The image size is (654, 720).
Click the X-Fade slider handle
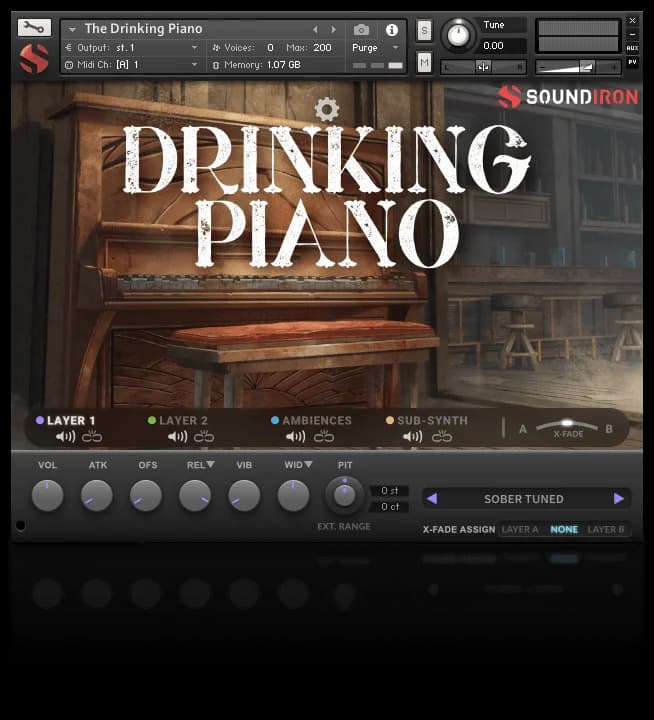click(567, 422)
